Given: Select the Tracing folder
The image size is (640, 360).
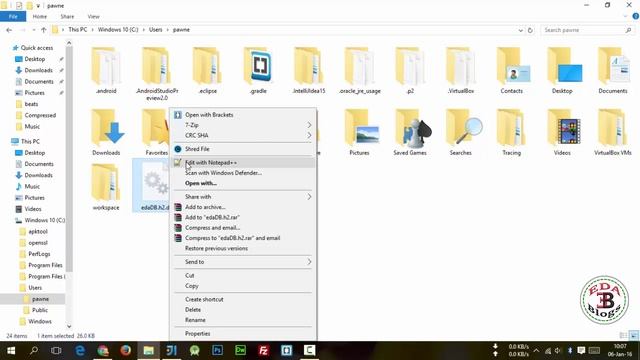Looking at the screenshot, I should coord(511,132).
